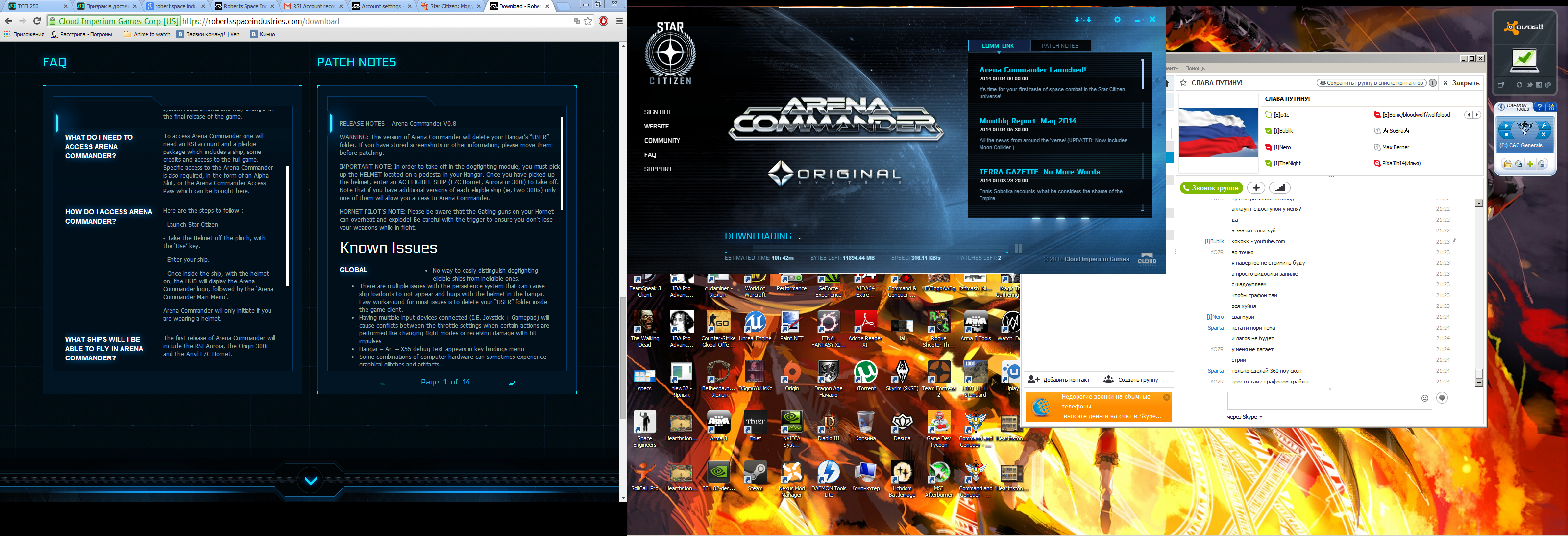Click the Skype group flag picture
This screenshot has height=536, width=1568.
pos(1218,133)
